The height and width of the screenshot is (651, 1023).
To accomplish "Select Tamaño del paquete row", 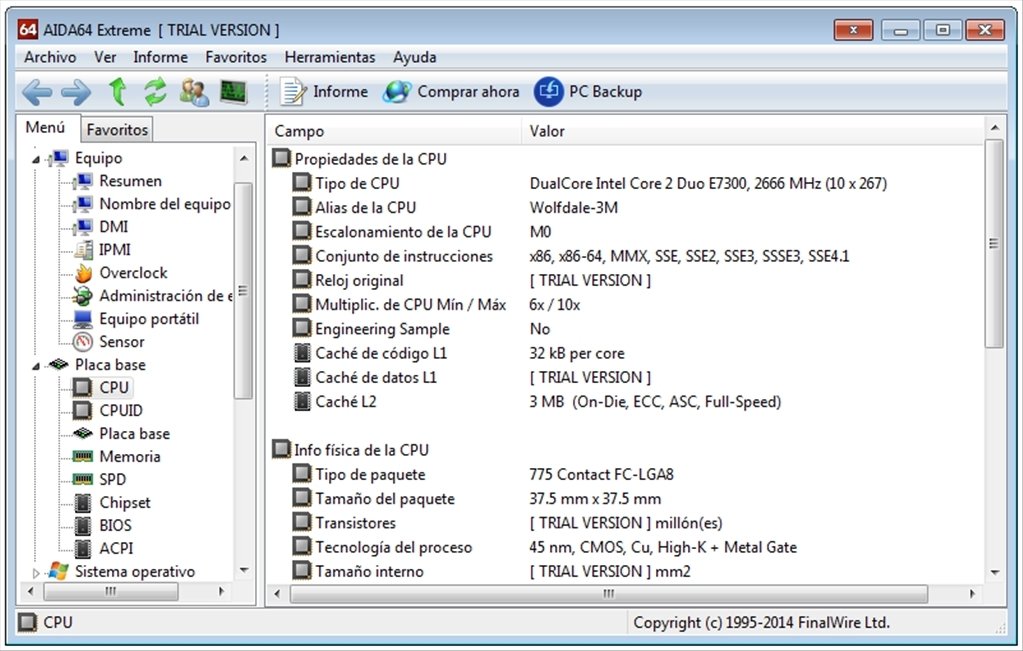I will pos(626,499).
